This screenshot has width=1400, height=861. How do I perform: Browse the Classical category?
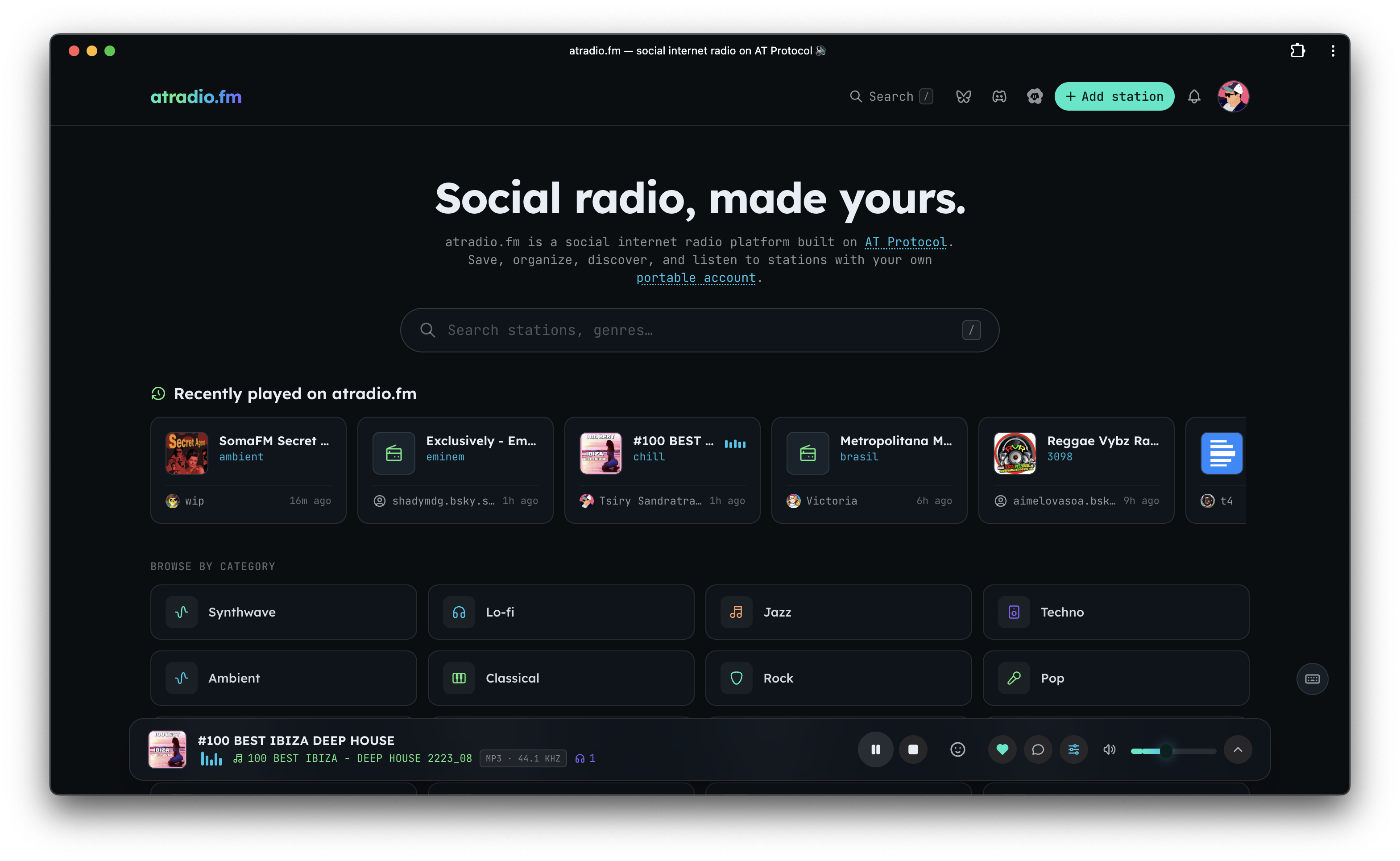coord(561,678)
